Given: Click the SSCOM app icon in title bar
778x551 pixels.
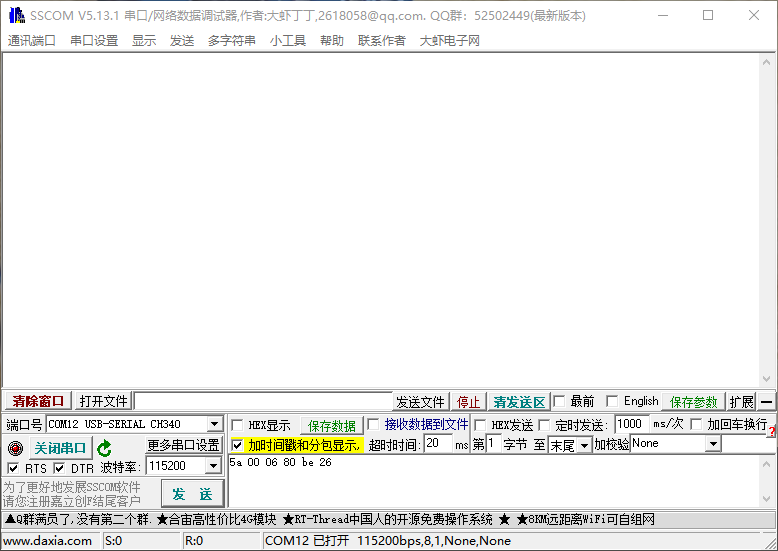Looking at the screenshot, I should (16, 15).
